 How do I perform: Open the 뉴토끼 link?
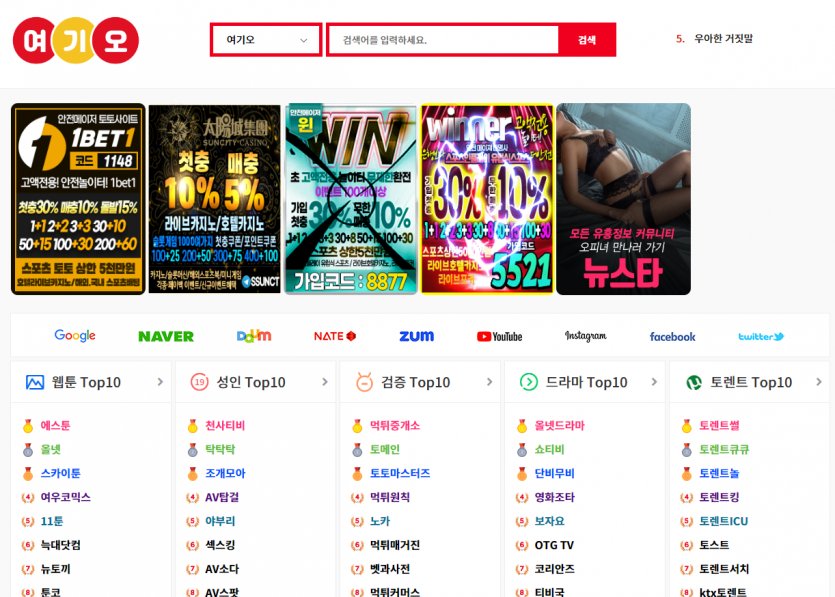point(55,569)
